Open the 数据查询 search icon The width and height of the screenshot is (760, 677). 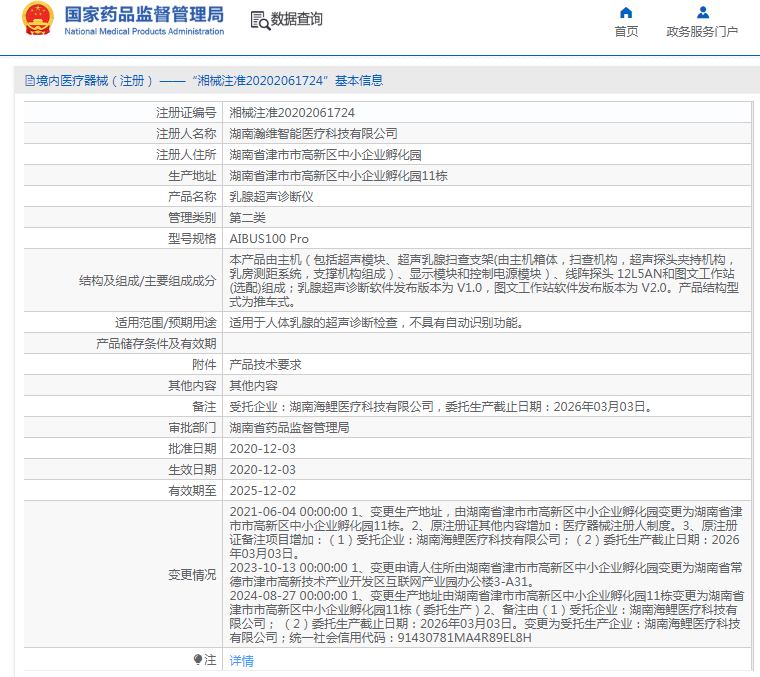[x=260, y=20]
